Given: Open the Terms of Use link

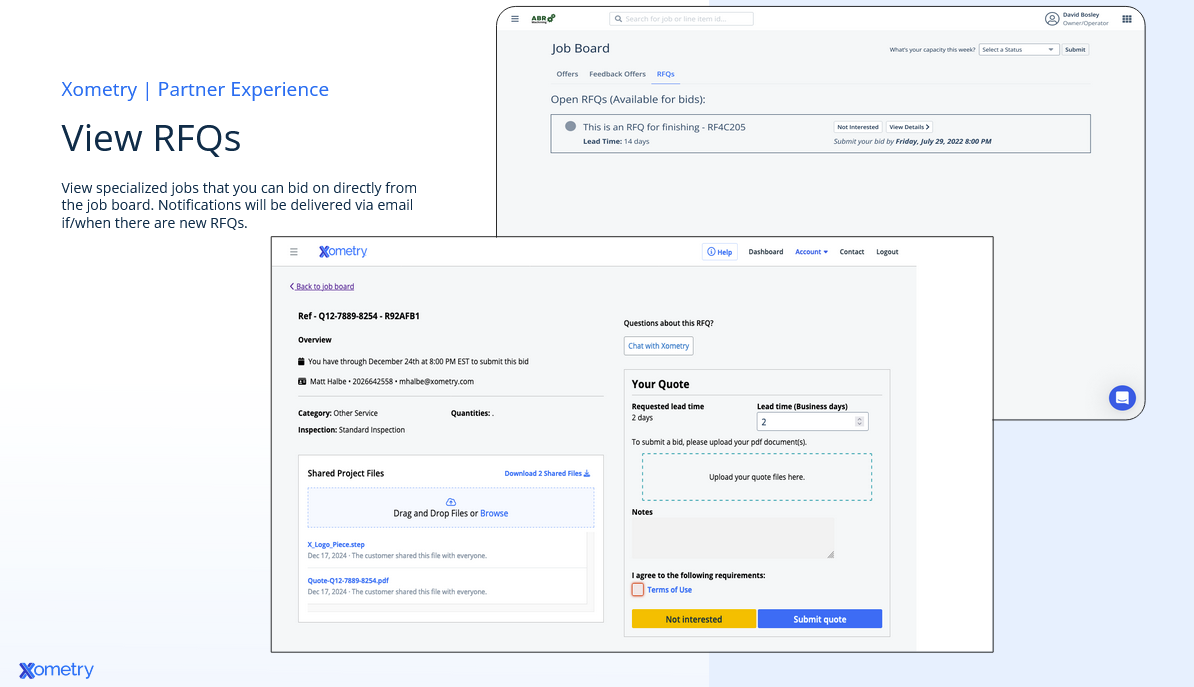Looking at the screenshot, I should point(669,590).
